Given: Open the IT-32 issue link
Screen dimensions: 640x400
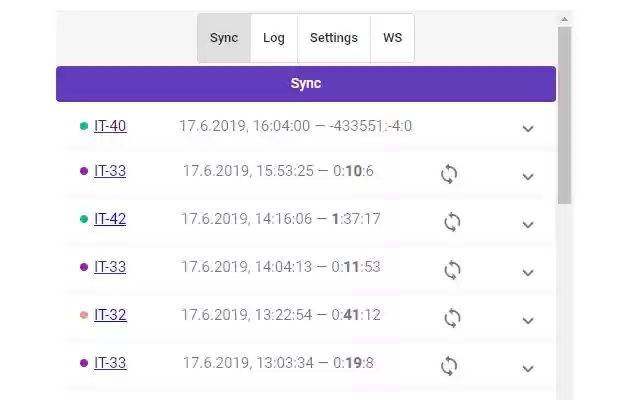Looking at the screenshot, I should tap(110, 315).
